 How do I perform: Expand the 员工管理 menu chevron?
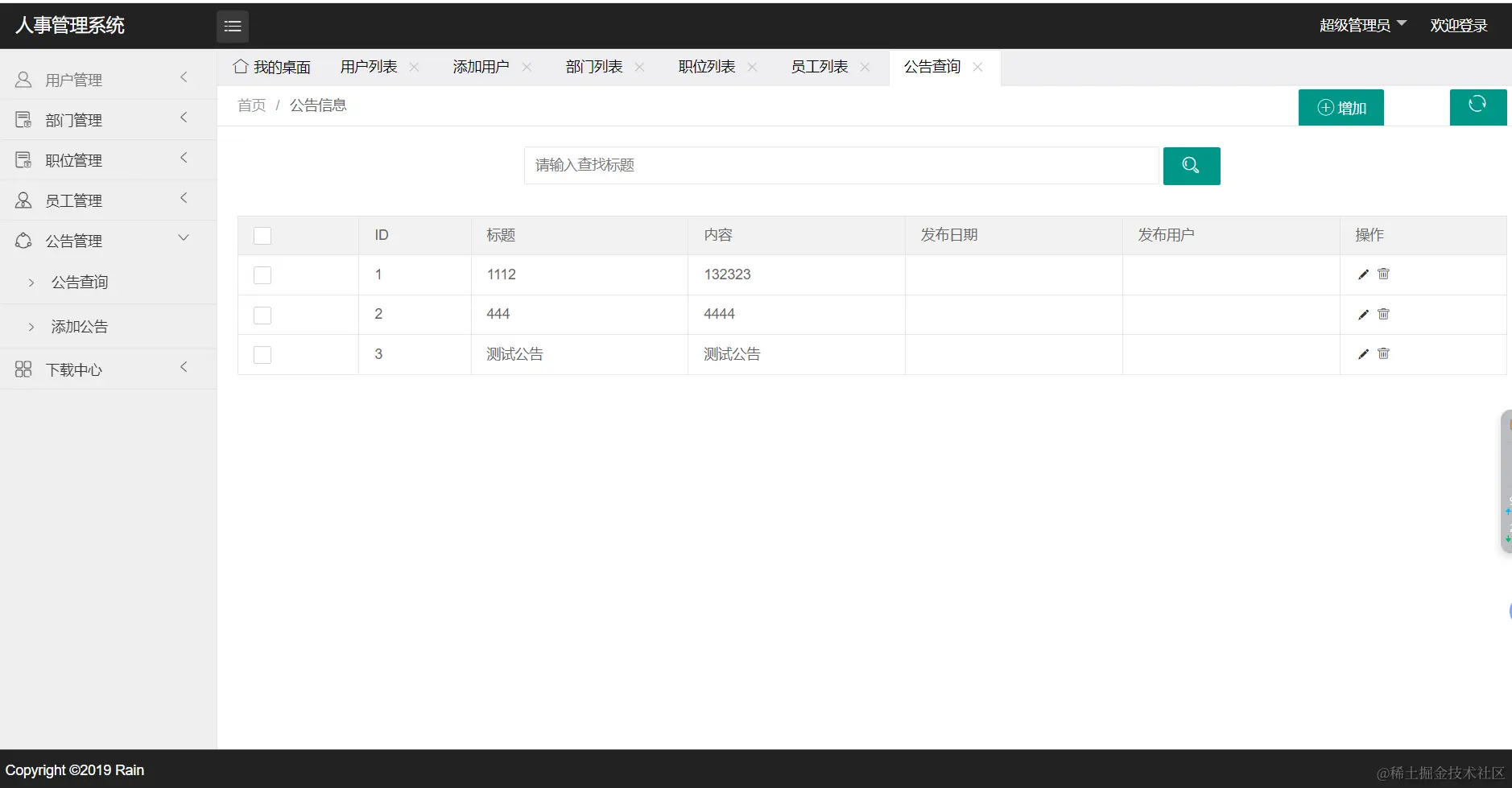click(184, 198)
